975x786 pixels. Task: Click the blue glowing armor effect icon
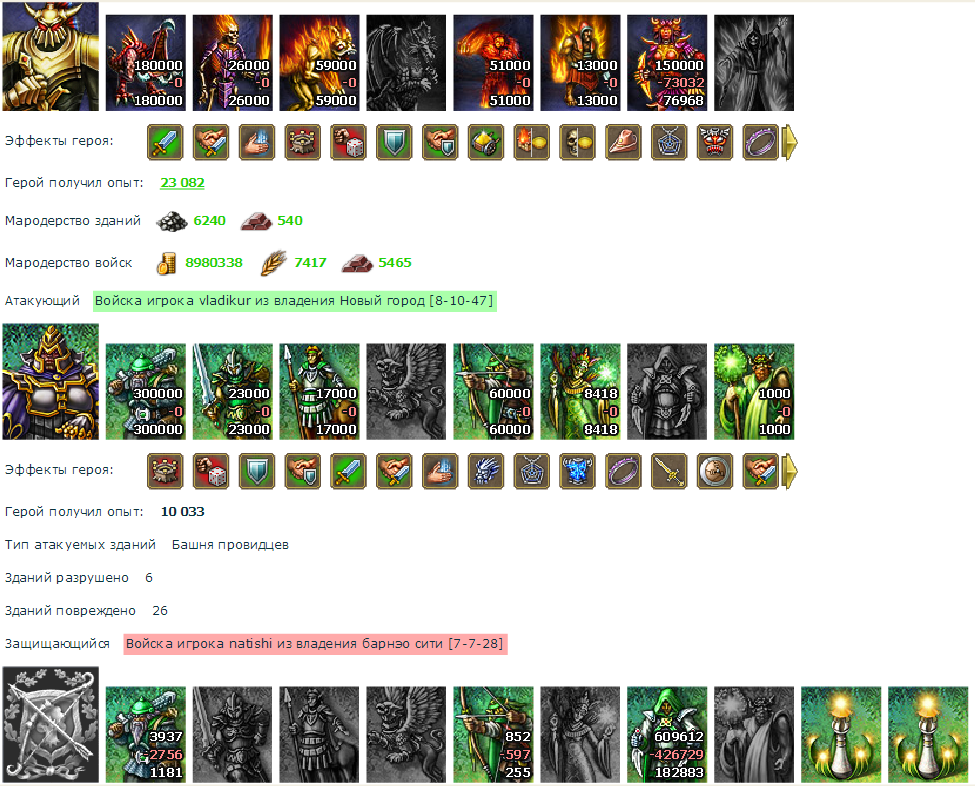tap(577, 471)
